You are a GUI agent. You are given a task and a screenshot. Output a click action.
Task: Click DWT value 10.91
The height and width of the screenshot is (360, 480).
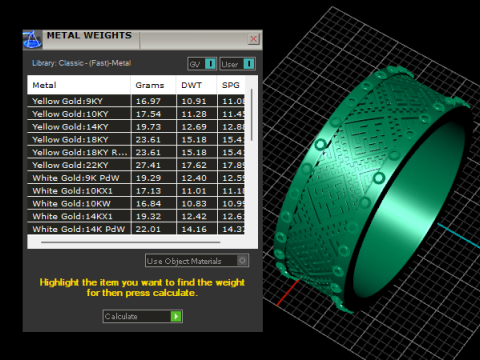tap(194, 101)
